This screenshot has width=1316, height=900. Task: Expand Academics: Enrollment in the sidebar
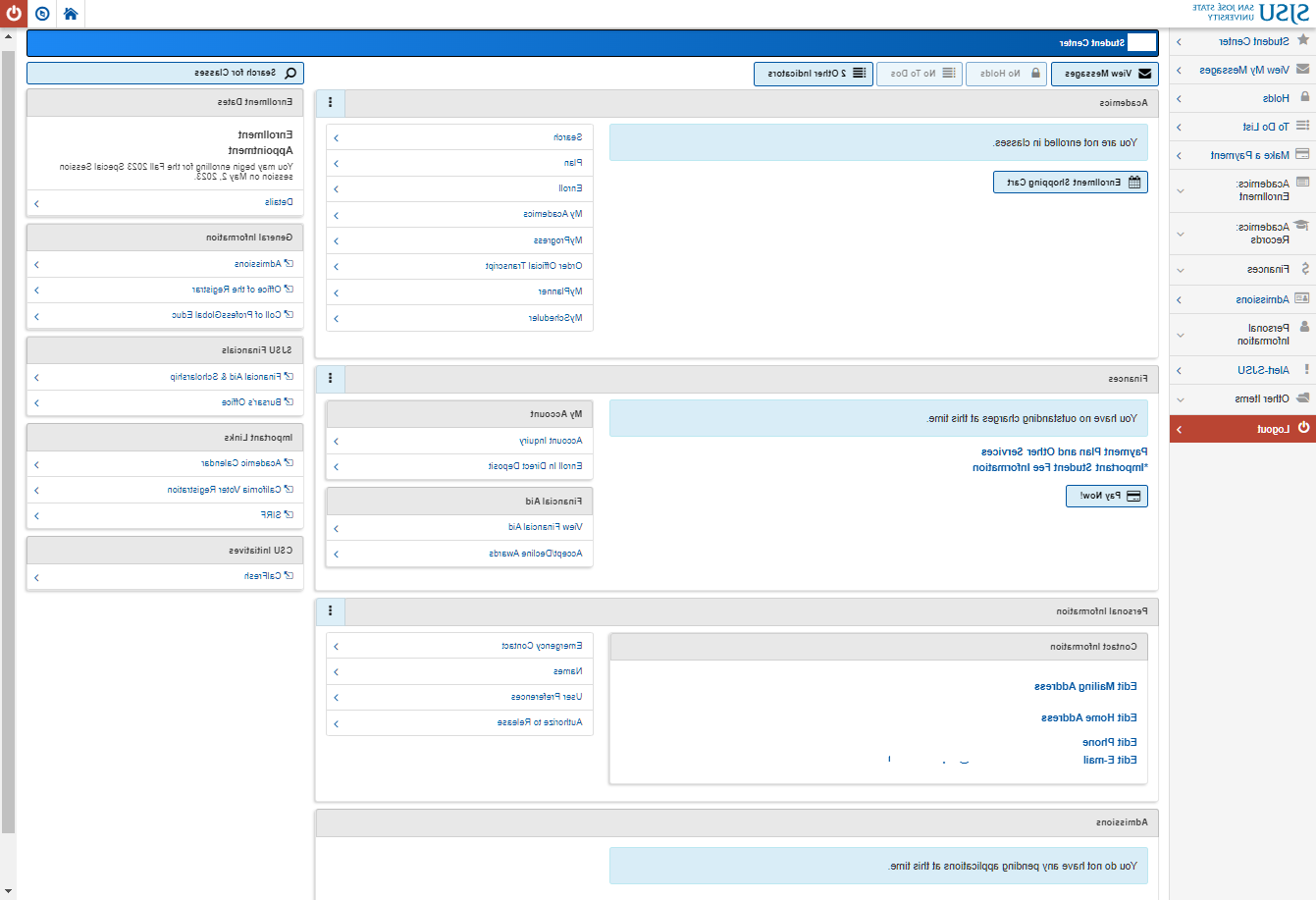coord(1242,190)
